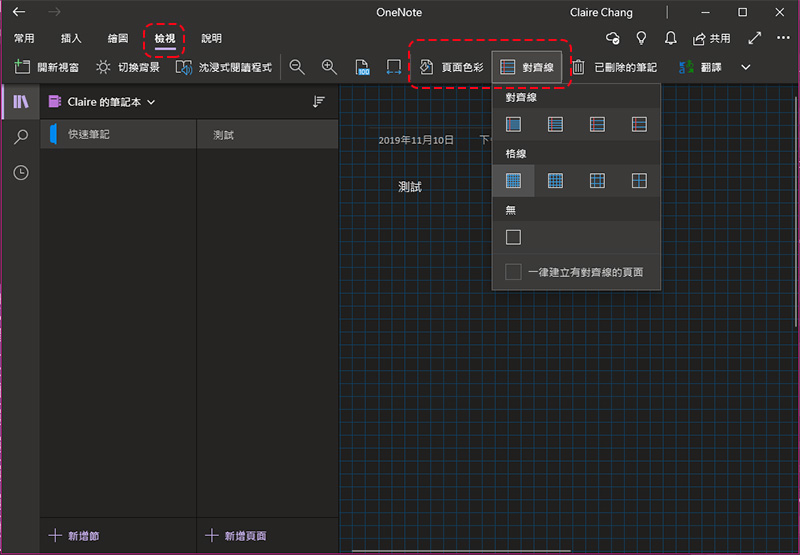Open the notifications bell
The image size is (800, 555).
[670, 38]
